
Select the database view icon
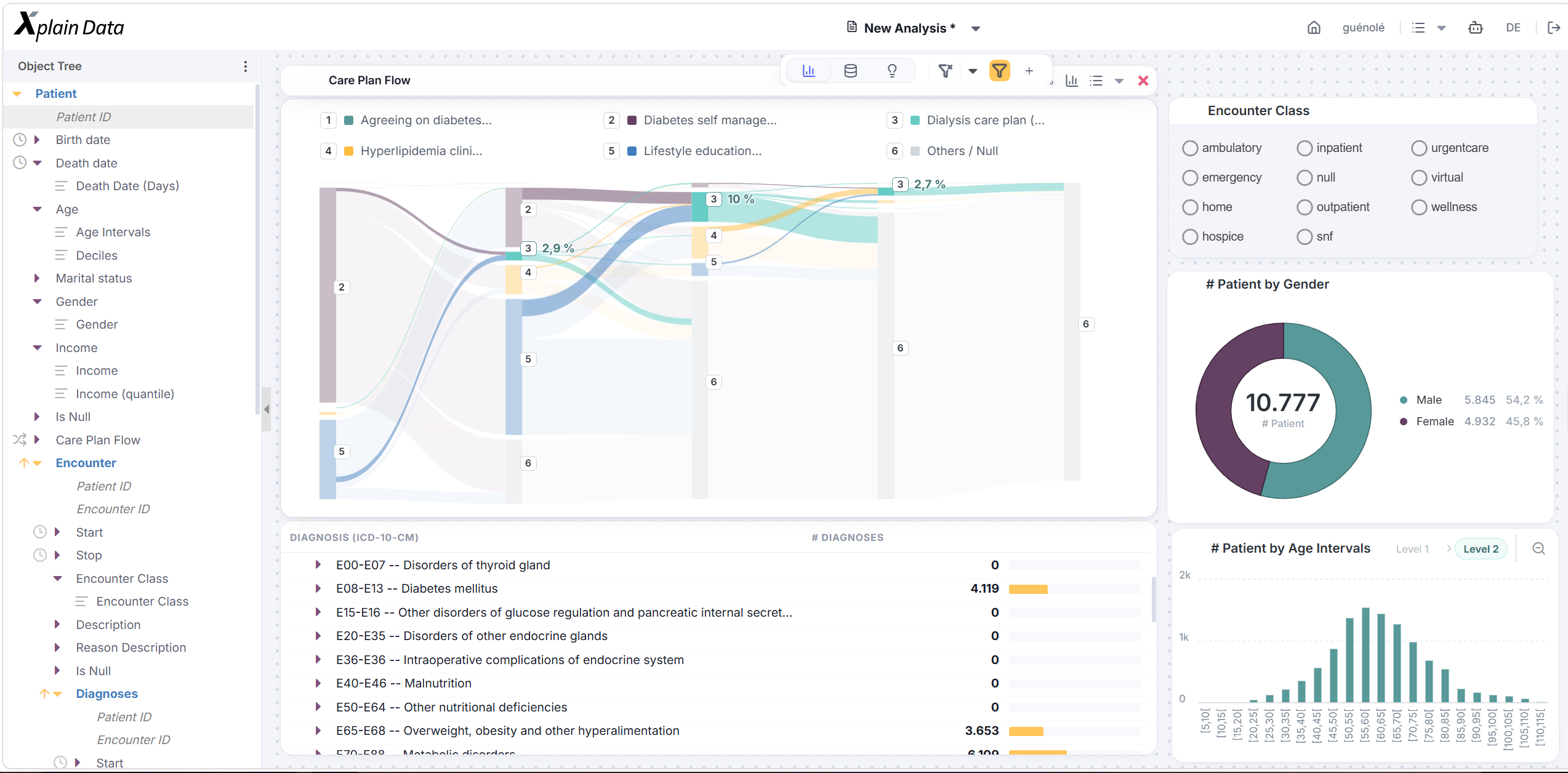pyautogui.click(x=850, y=71)
